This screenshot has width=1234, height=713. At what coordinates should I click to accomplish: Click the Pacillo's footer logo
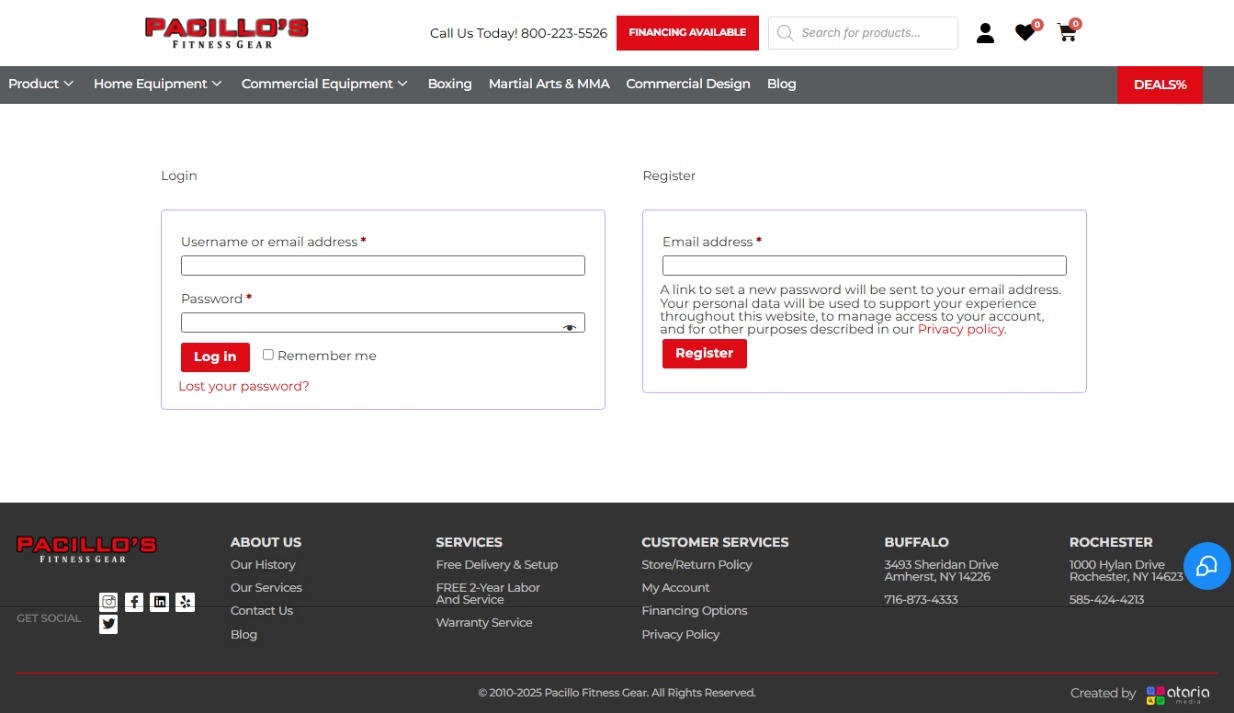86,549
